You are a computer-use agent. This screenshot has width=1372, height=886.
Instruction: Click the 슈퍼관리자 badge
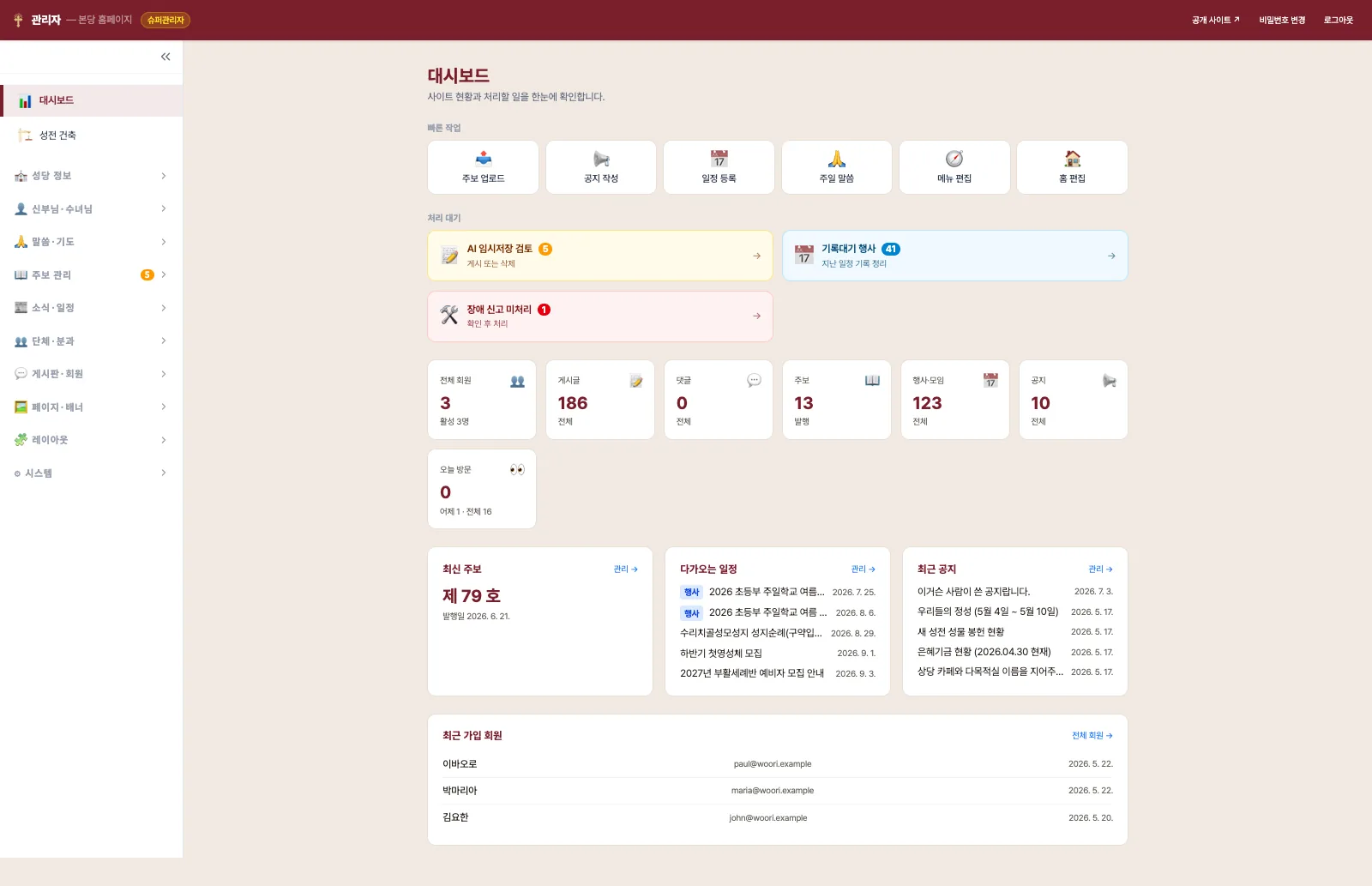click(165, 20)
